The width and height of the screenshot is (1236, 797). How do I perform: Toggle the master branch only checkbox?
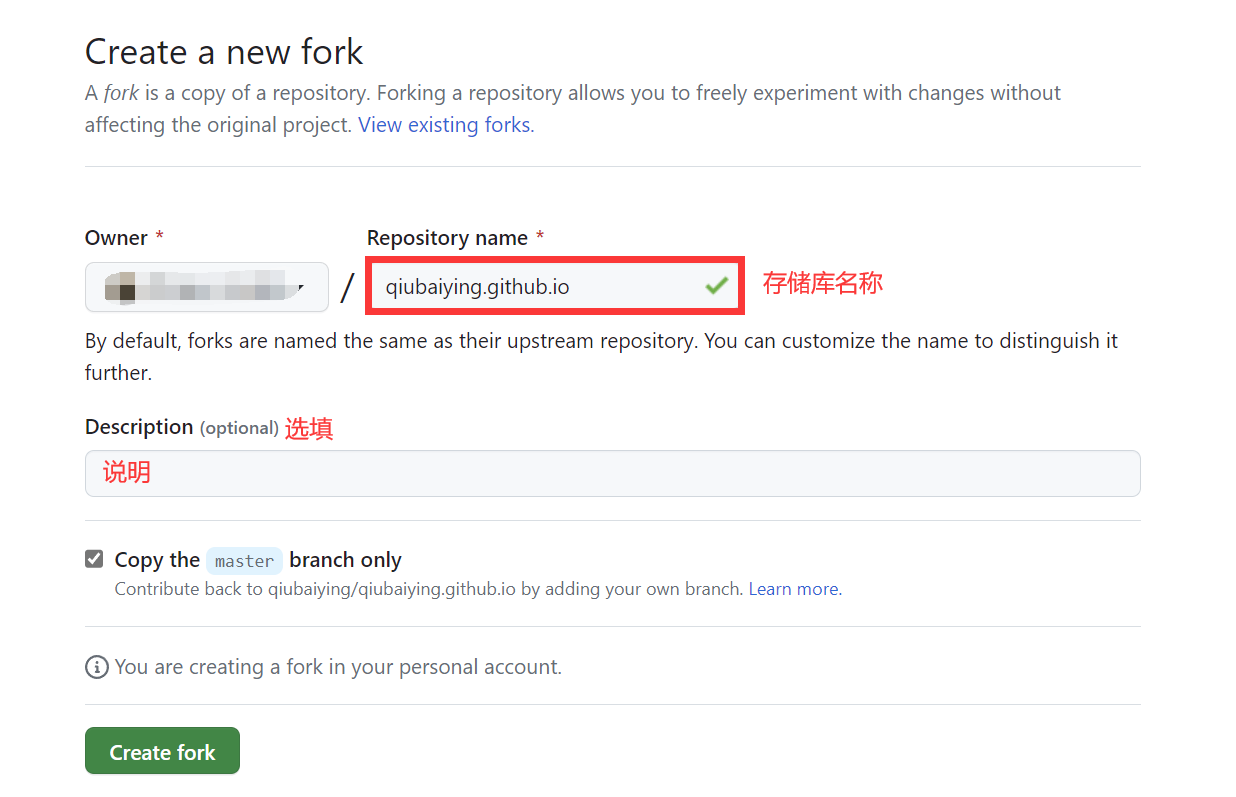point(94,559)
